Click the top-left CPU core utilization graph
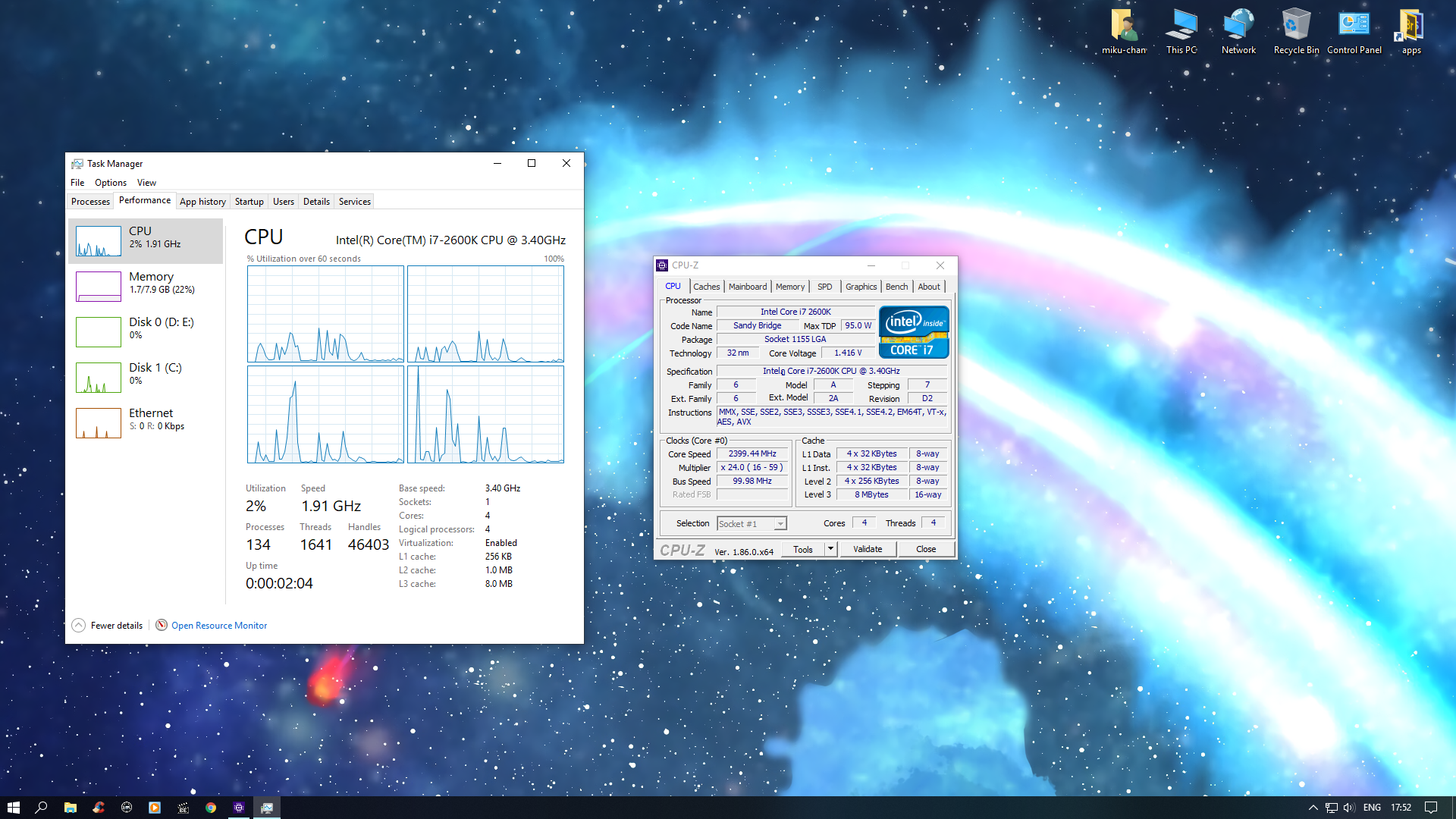This screenshot has height=819, width=1456. click(x=325, y=314)
